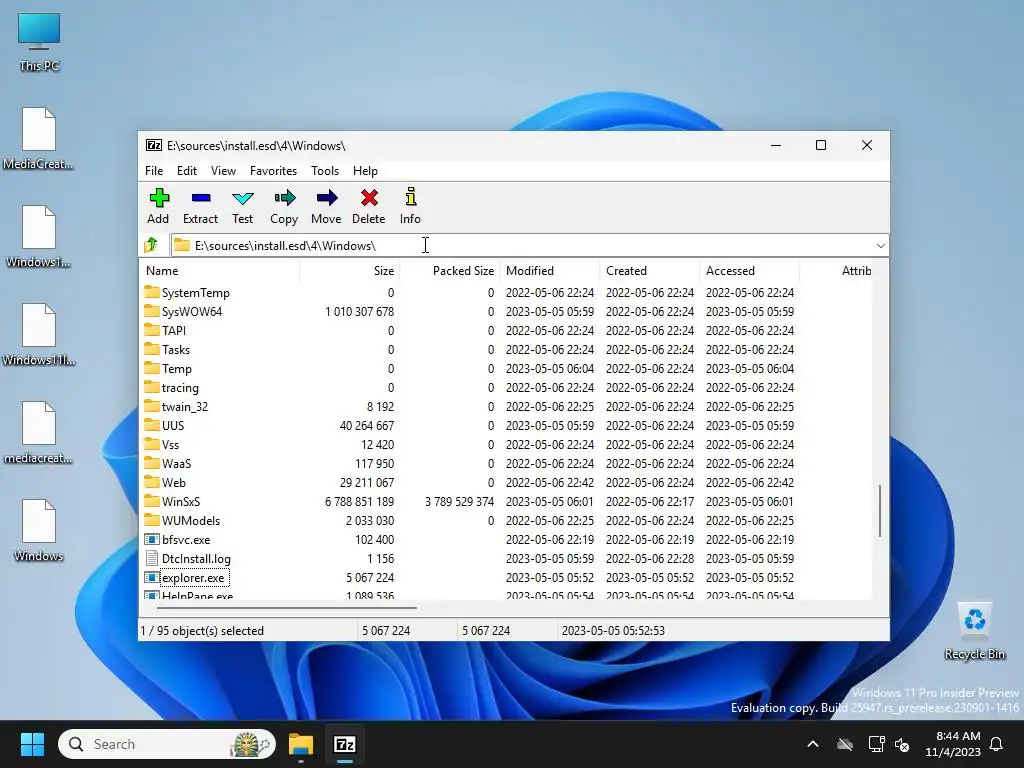Open the Tools menu

click(x=325, y=170)
